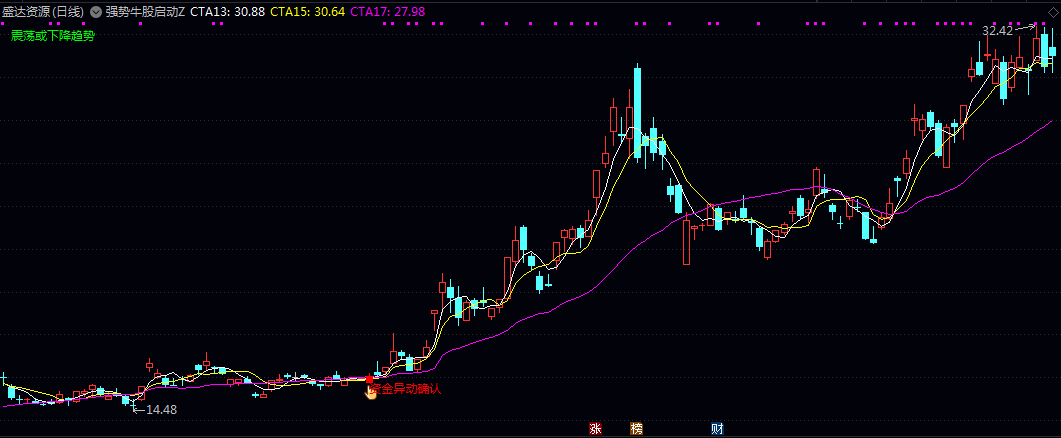Click the red square signal marker
1061x438 pixels.
pyautogui.click(x=369, y=380)
